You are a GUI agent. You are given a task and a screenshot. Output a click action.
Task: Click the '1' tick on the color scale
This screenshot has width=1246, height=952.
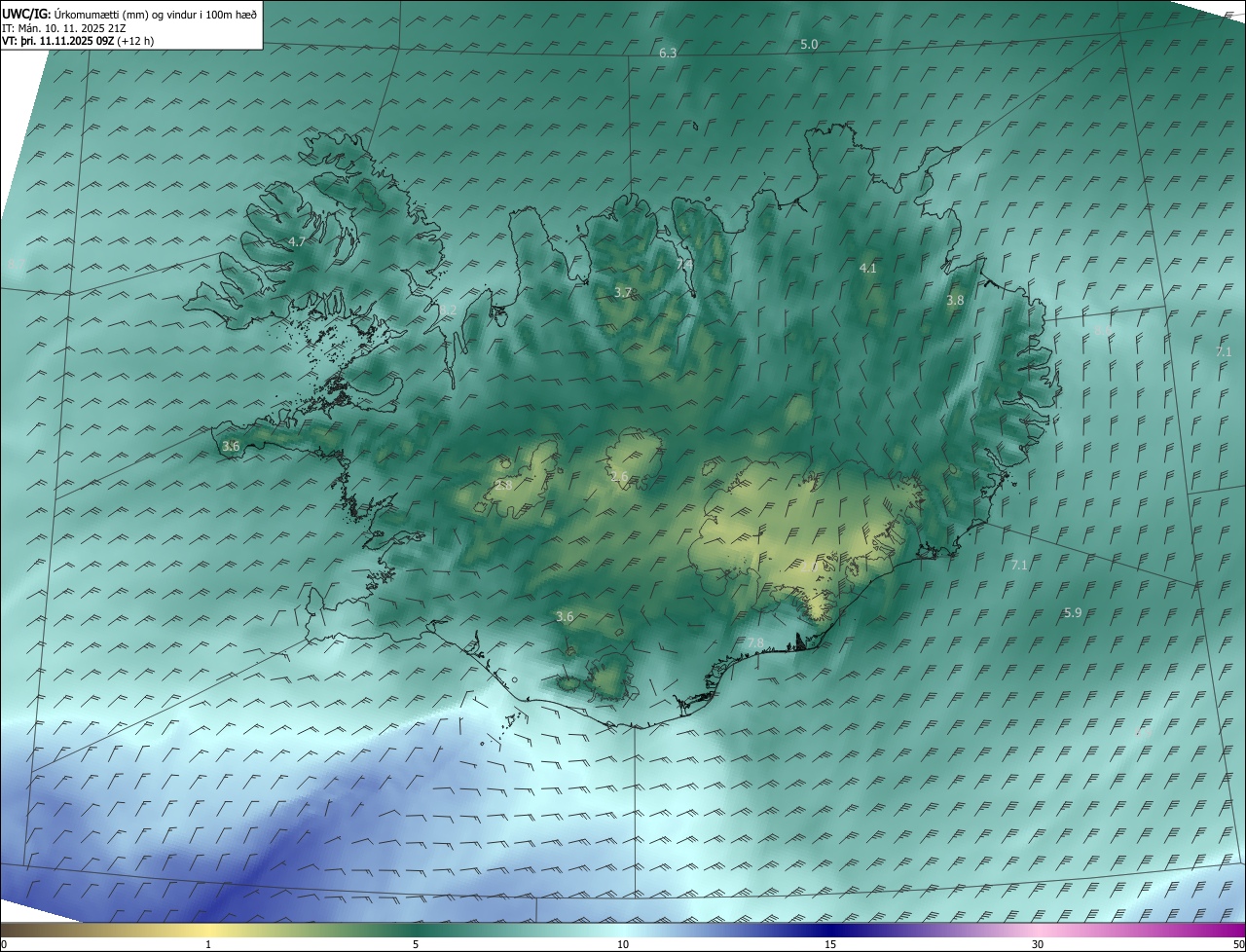pyautogui.click(x=208, y=944)
